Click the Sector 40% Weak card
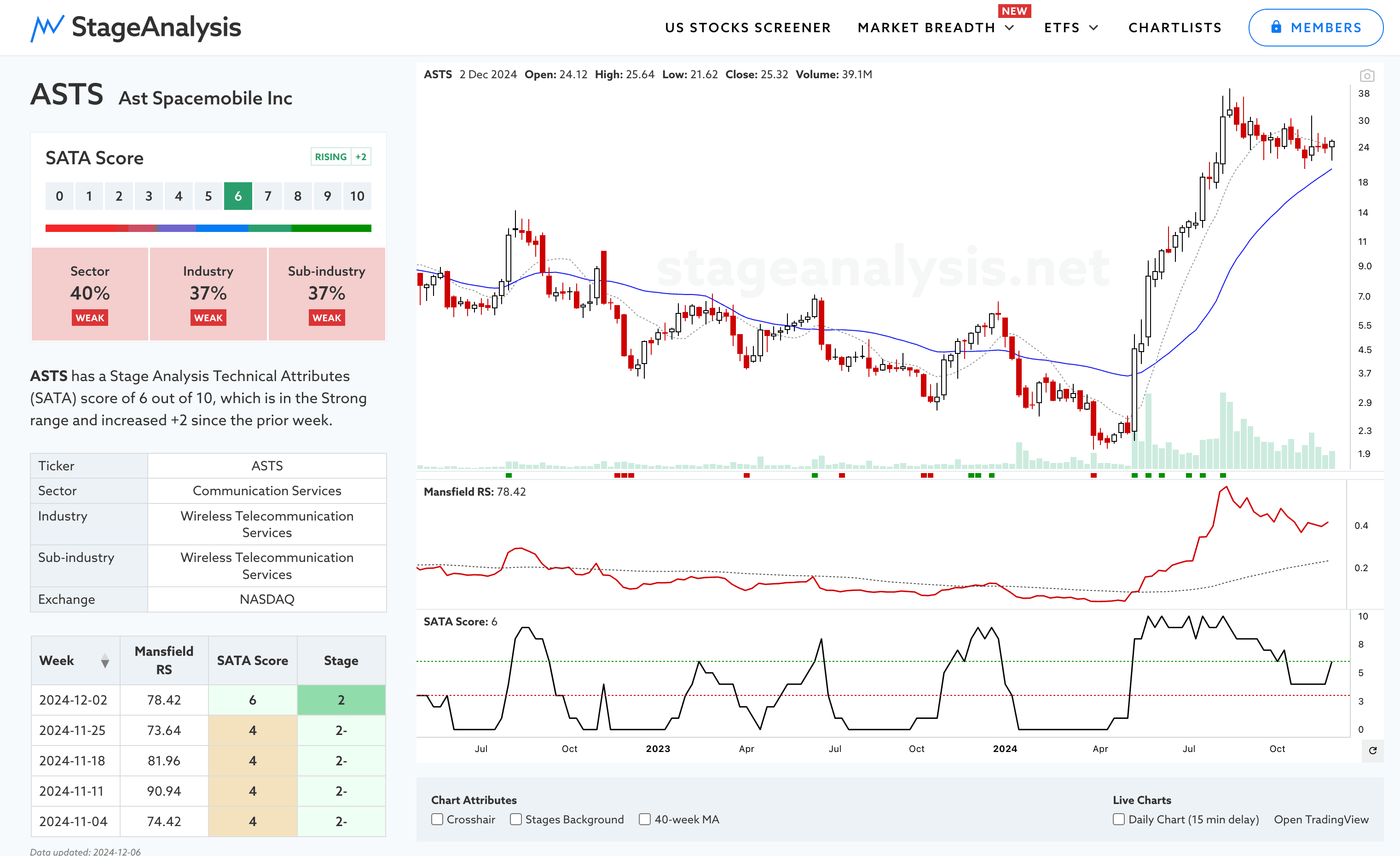The image size is (1400, 856). [90, 294]
